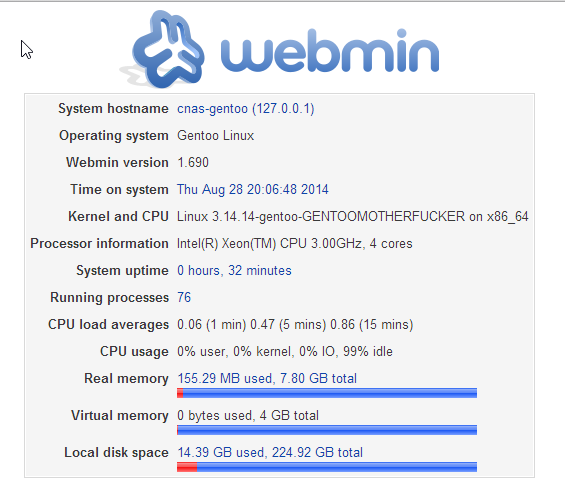Open the cnas-gentoo (127.0.0.1) hostname link
This screenshot has width=565, height=492.
pos(245,108)
